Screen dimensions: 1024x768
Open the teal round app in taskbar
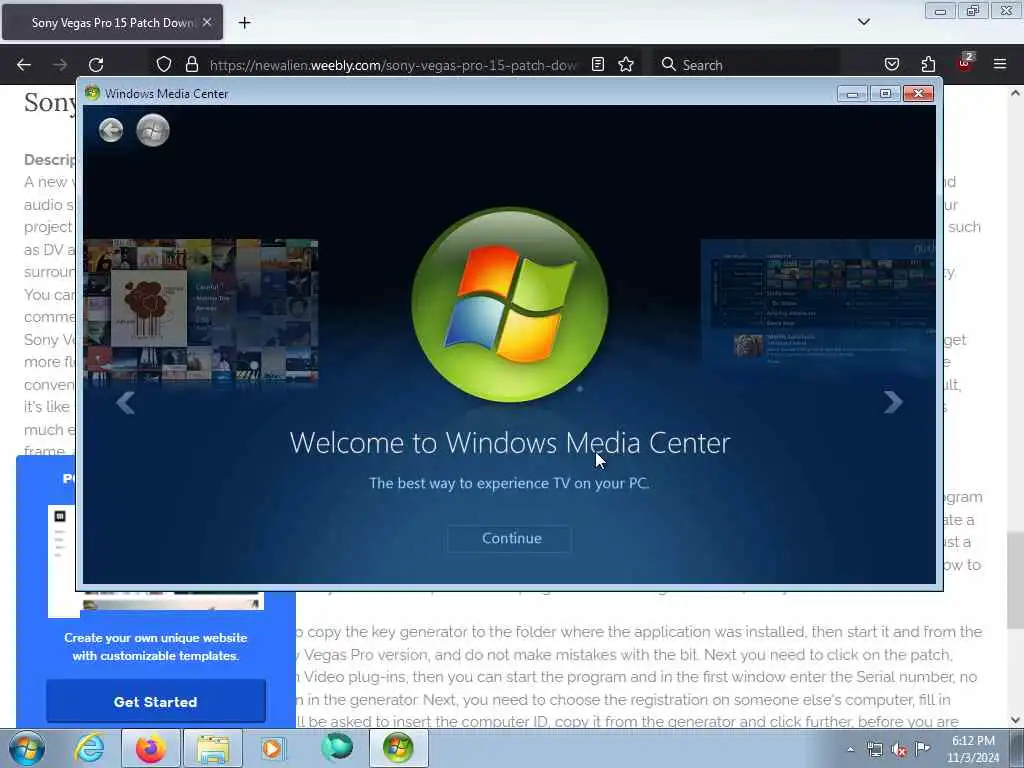tap(337, 748)
